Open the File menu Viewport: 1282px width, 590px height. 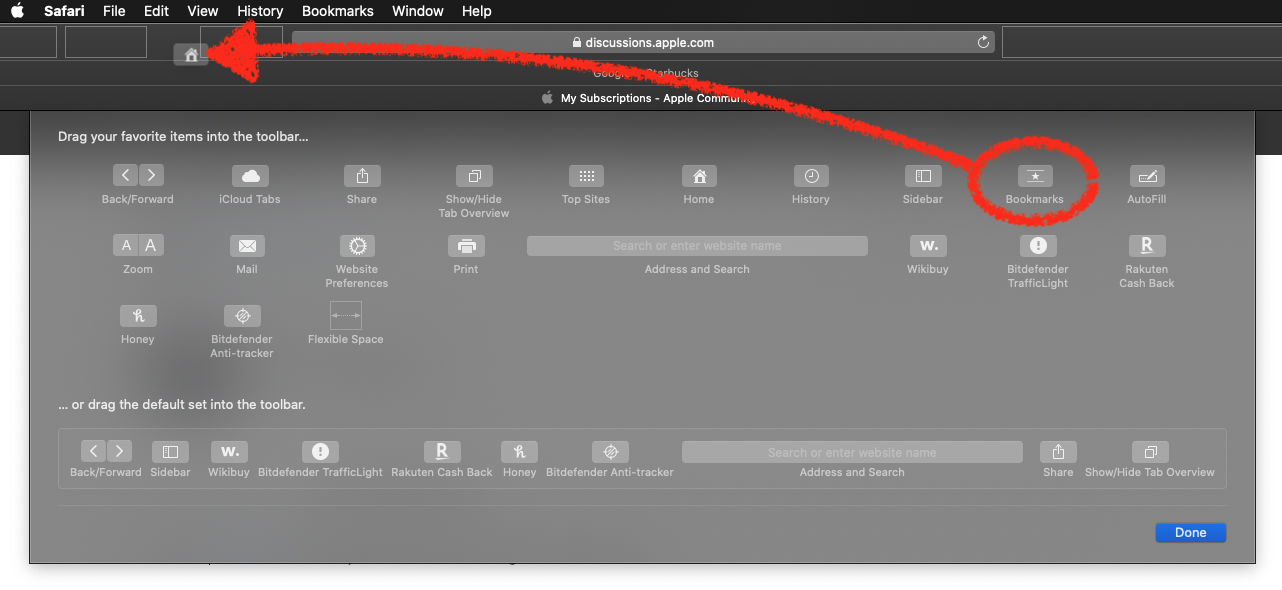114,11
